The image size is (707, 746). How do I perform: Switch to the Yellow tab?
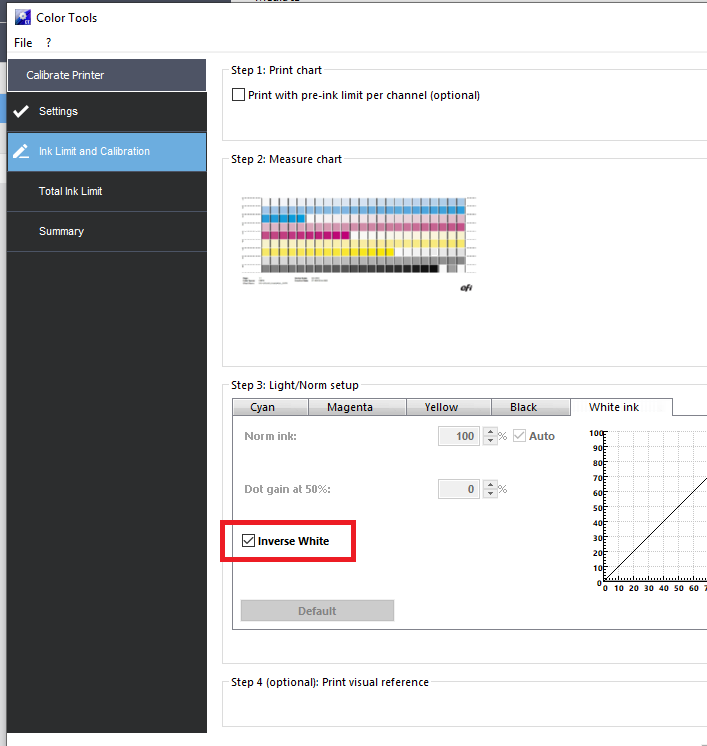pos(448,407)
